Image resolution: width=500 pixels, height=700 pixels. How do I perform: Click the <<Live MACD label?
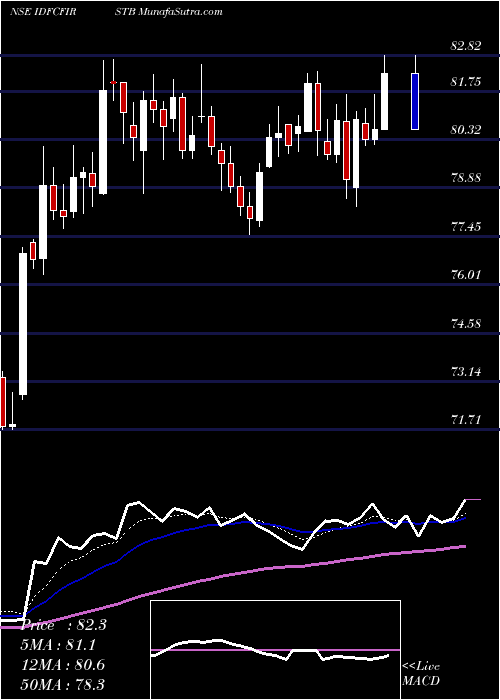coord(421,674)
